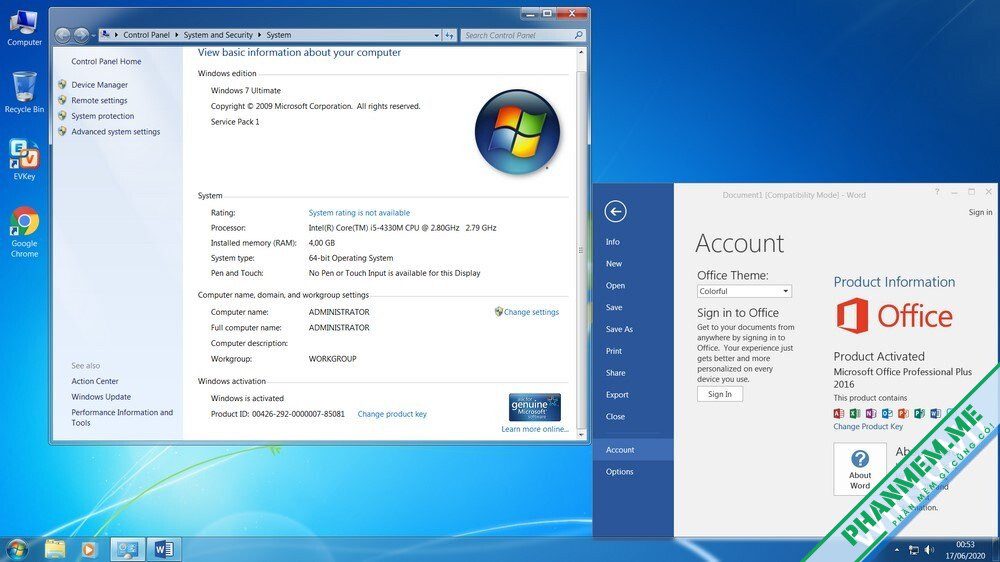Click the System rating is not available link
This screenshot has width=1000, height=562.
pyautogui.click(x=359, y=212)
